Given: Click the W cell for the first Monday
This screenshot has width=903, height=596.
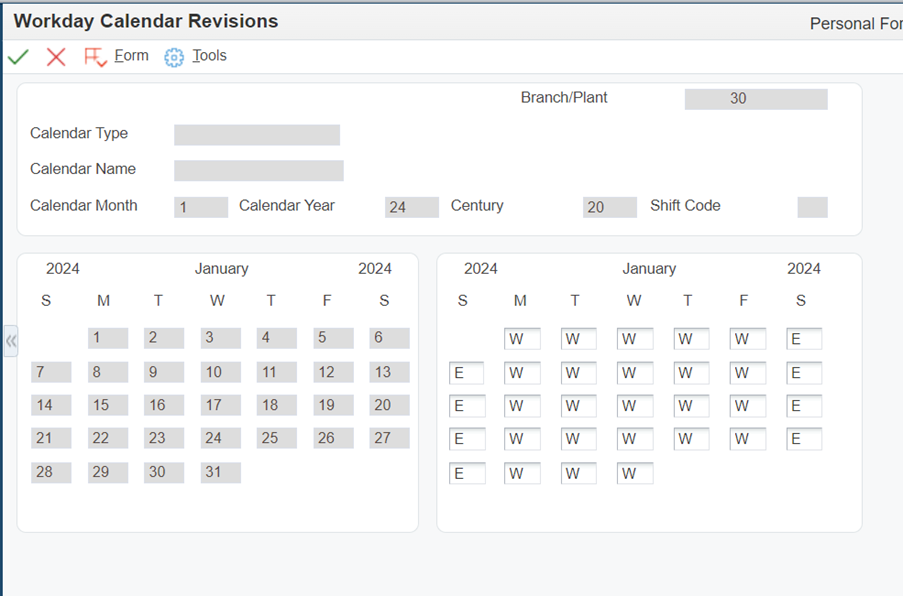Looking at the screenshot, I should tap(521, 338).
